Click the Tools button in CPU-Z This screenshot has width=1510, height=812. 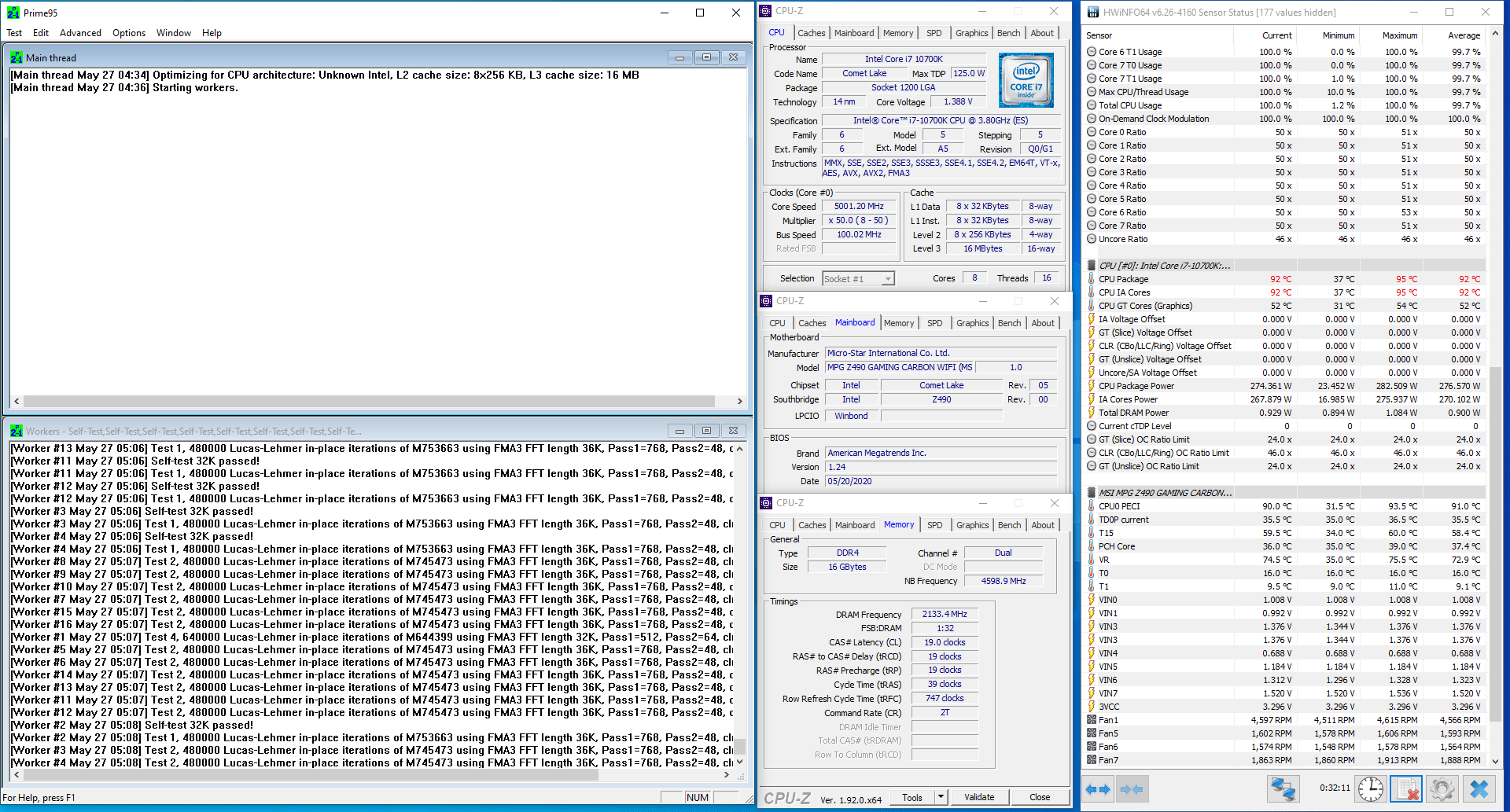913,797
